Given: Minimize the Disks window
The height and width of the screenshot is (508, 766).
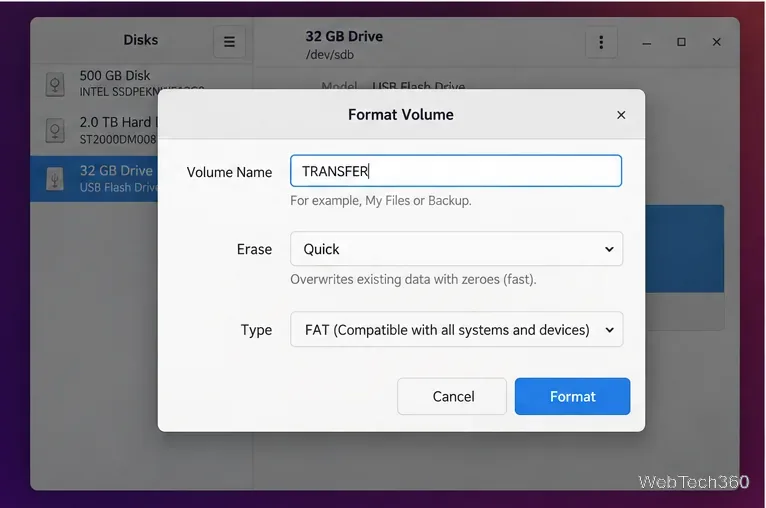Looking at the screenshot, I should click(646, 42).
